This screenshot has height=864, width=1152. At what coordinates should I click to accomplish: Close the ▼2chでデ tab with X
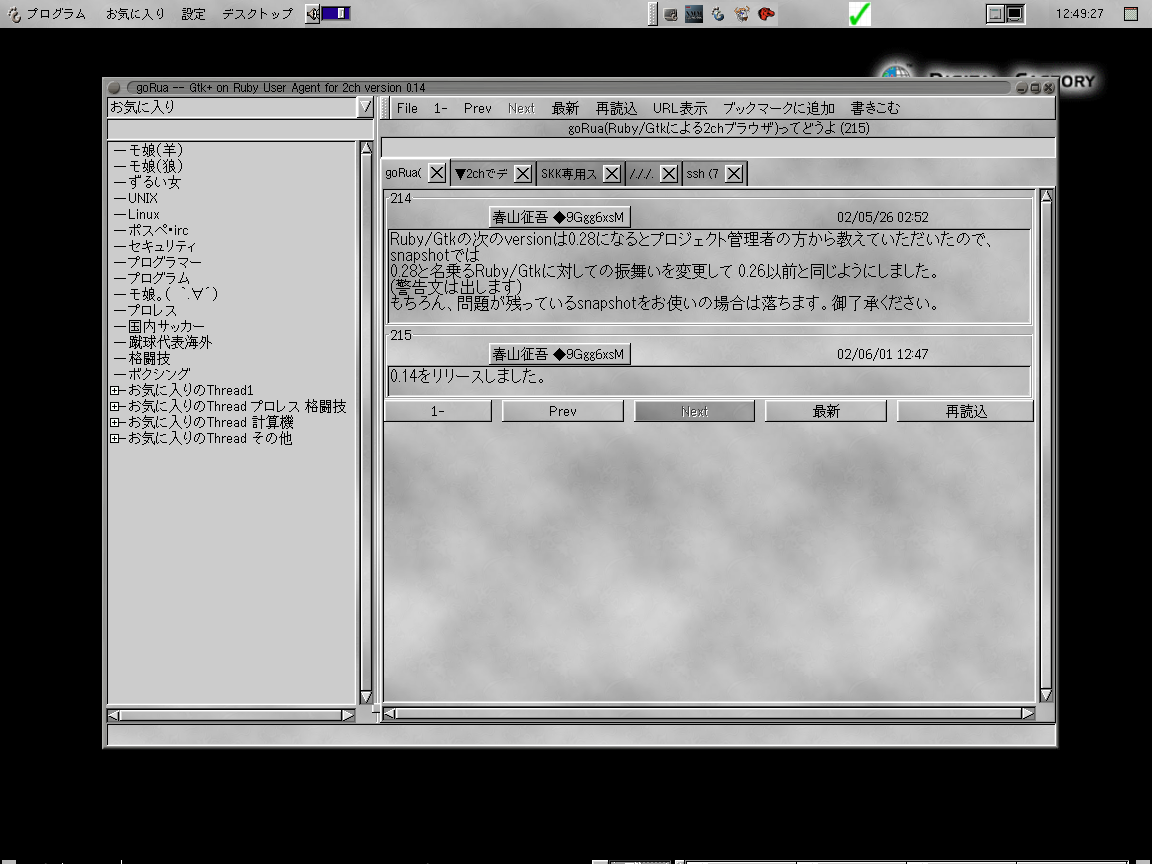tap(523, 174)
